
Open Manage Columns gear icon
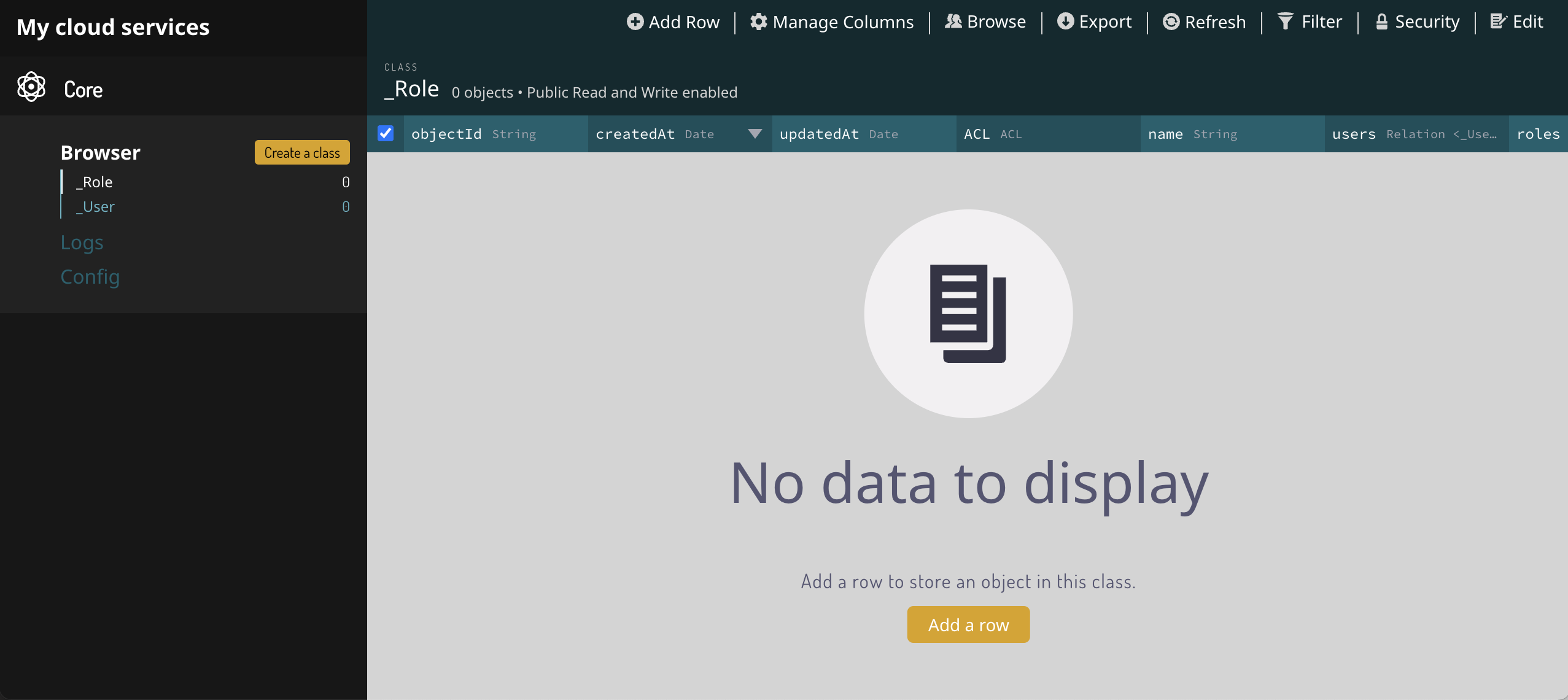pyautogui.click(x=759, y=21)
